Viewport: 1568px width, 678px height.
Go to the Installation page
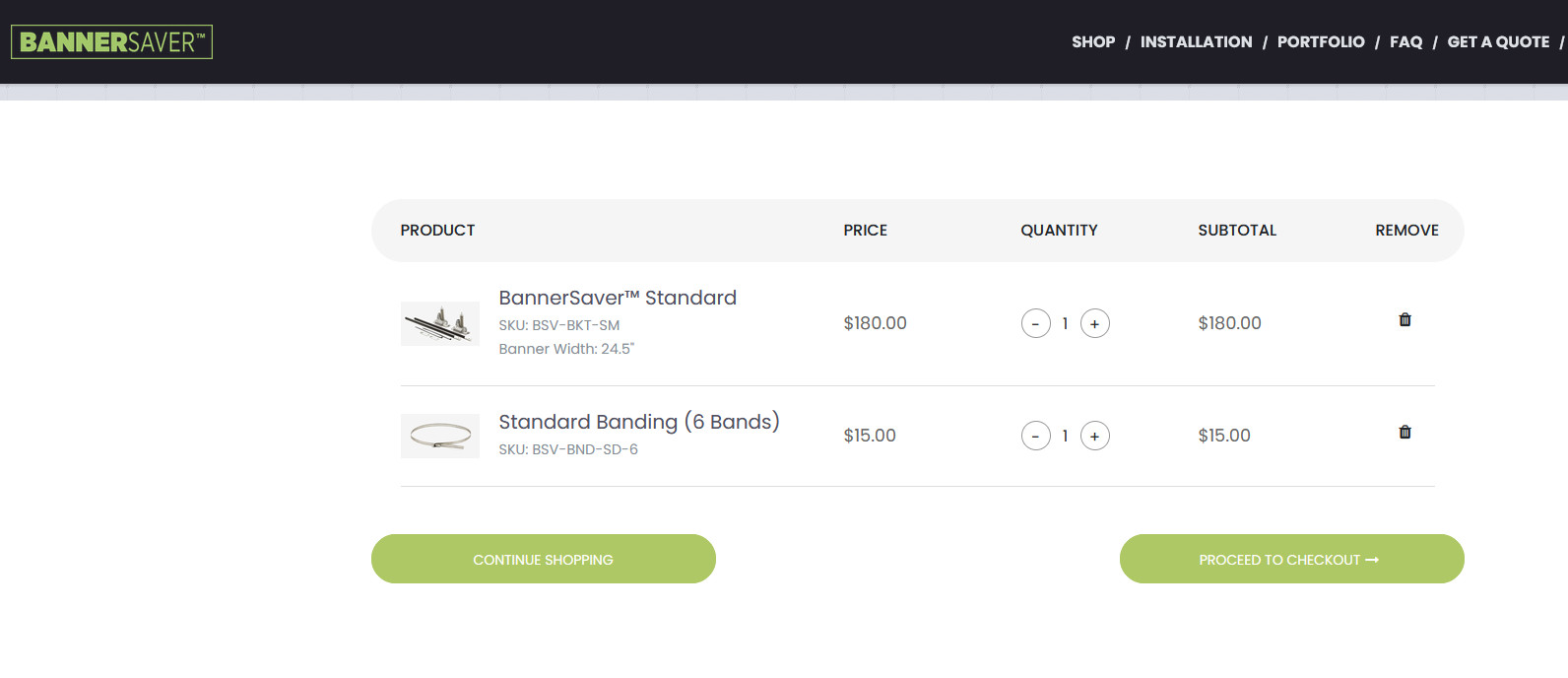coord(1196,42)
